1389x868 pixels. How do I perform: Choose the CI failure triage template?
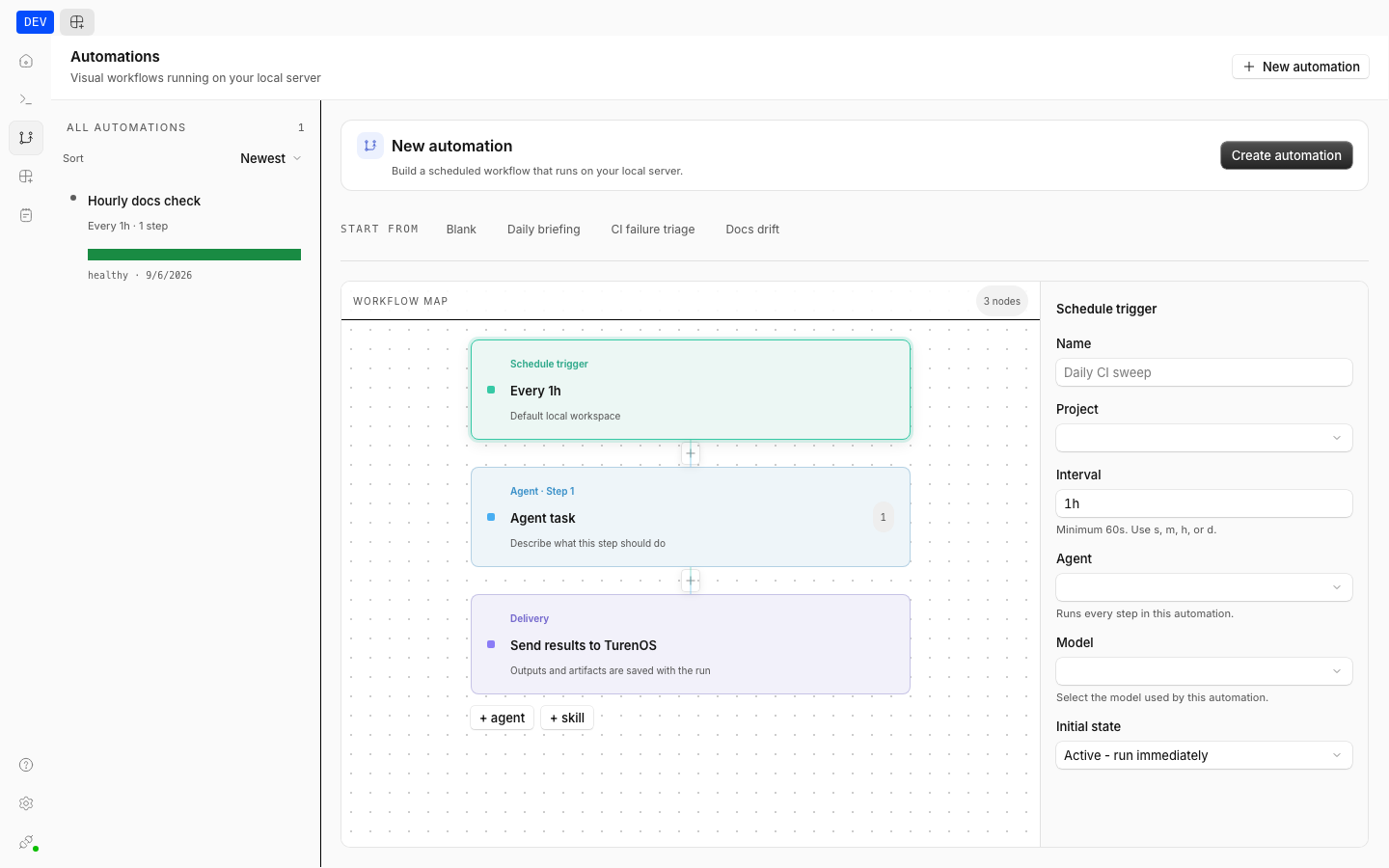click(653, 230)
